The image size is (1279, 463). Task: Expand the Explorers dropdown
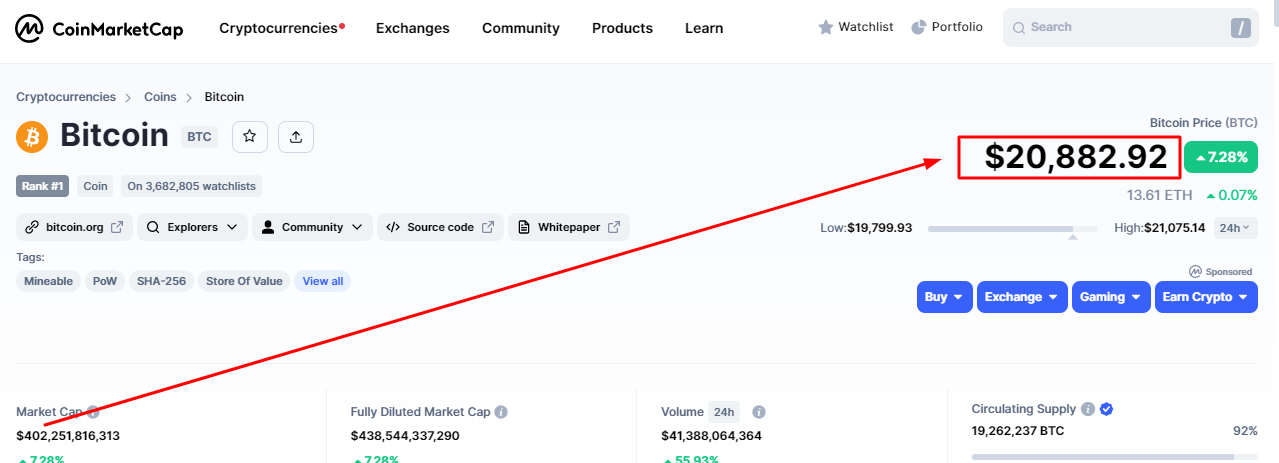[193, 227]
